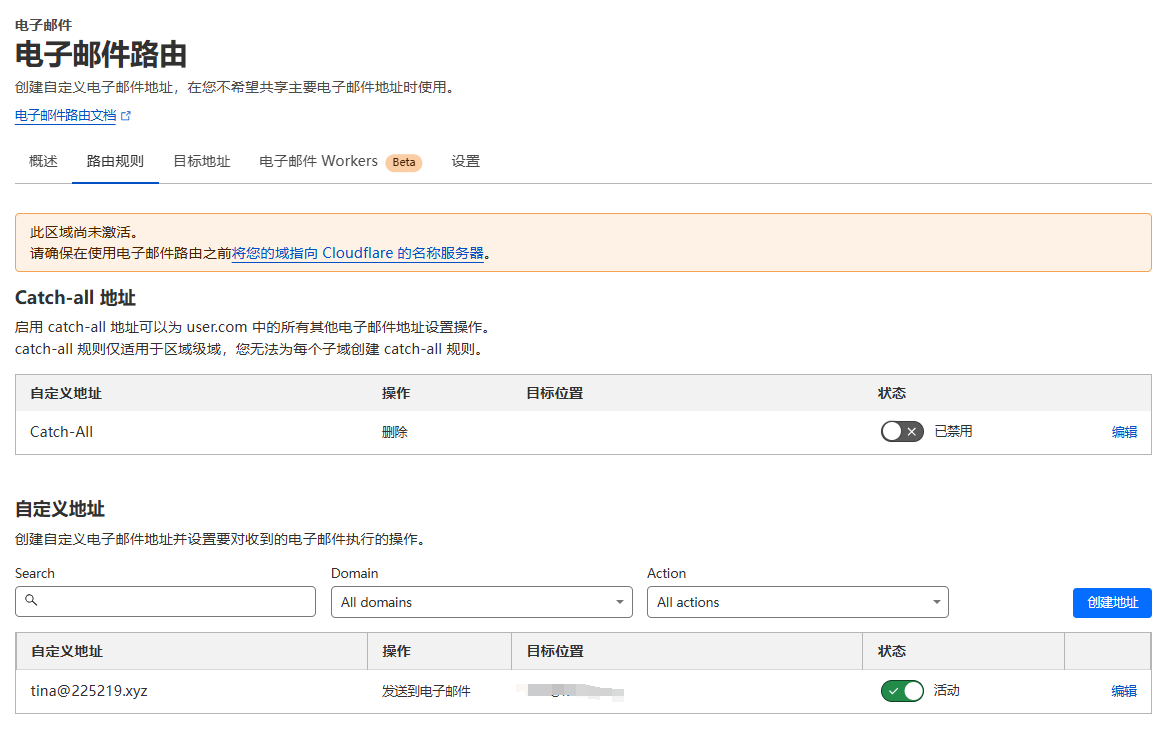The width and height of the screenshot is (1167, 734).
Task: Open the 电子邮件路由文档 documentation link
Action: click(65, 116)
